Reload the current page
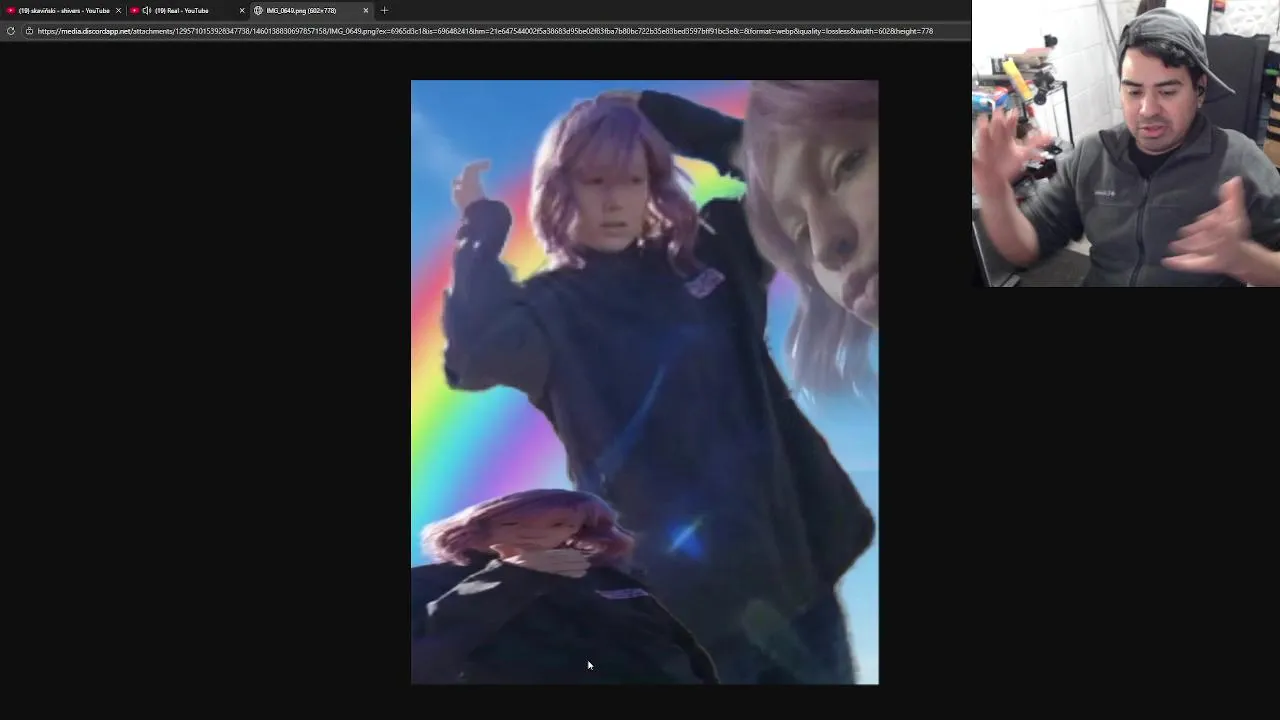 point(11,31)
